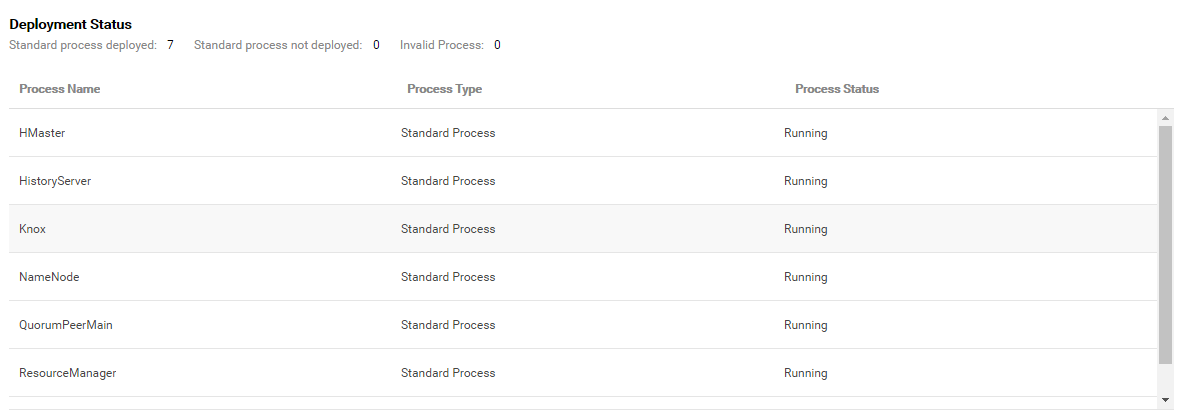Screen dimensions: 1186x415
Task: Click Running status of Knox
Action: [x=806, y=229]
